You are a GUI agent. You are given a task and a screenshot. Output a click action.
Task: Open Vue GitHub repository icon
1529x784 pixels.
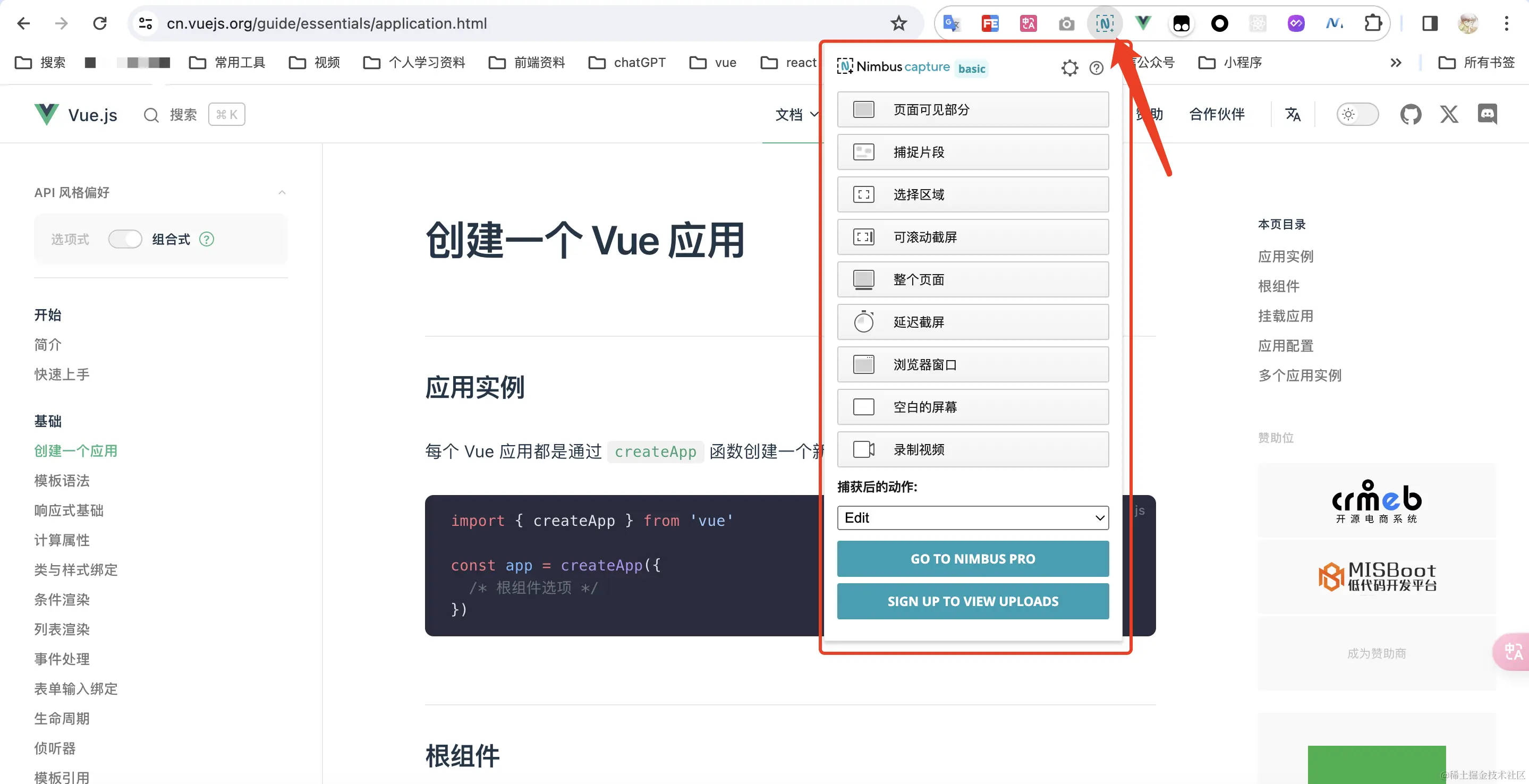pos(1411,114)
